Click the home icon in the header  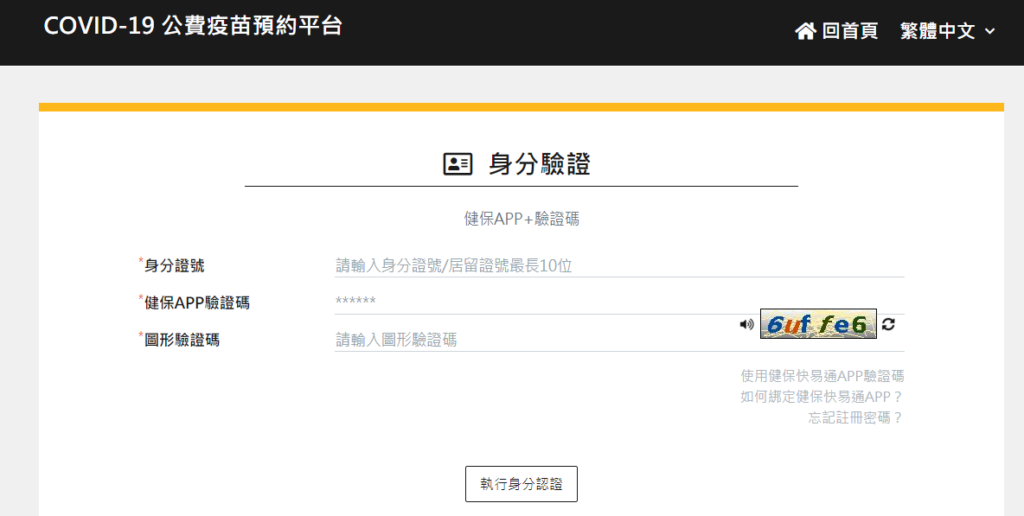[805, 31]
